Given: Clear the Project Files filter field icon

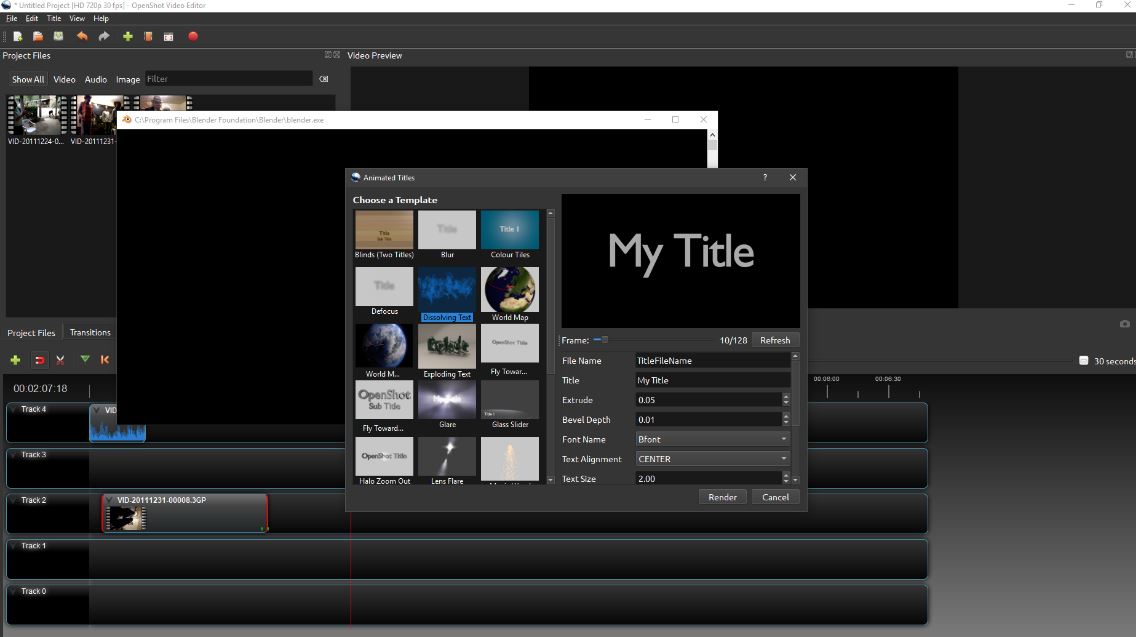Looking at the screenshot, I should 324,79.
